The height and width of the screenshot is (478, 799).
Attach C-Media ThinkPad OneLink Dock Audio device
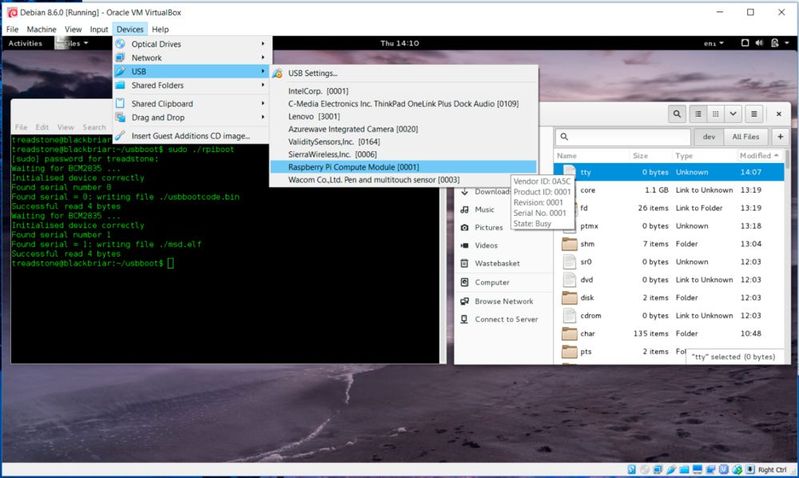(x=403, y=104)
